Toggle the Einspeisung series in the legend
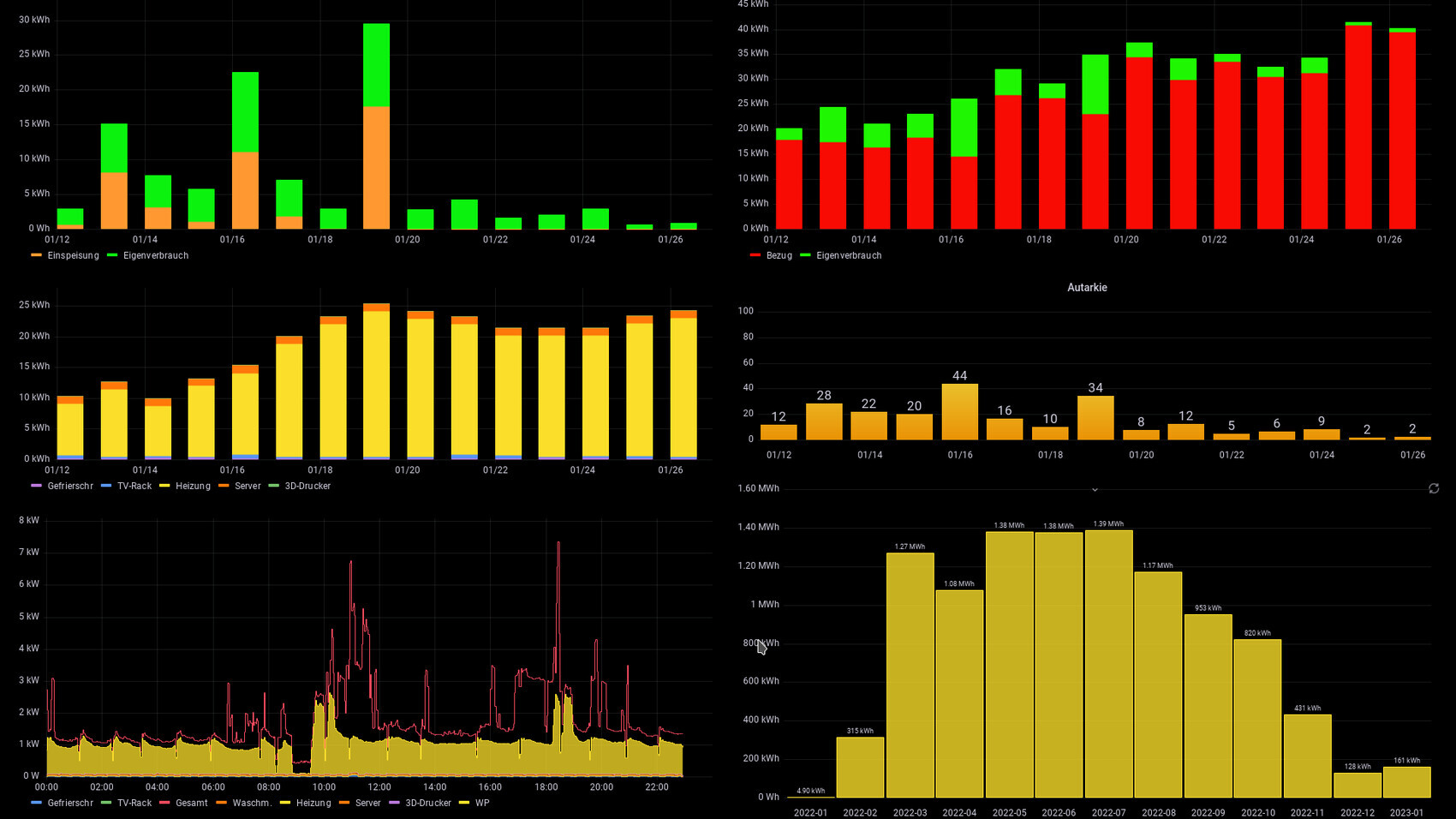The width and height of the screenshot is (1456, 819). click(x=73, y=255)
